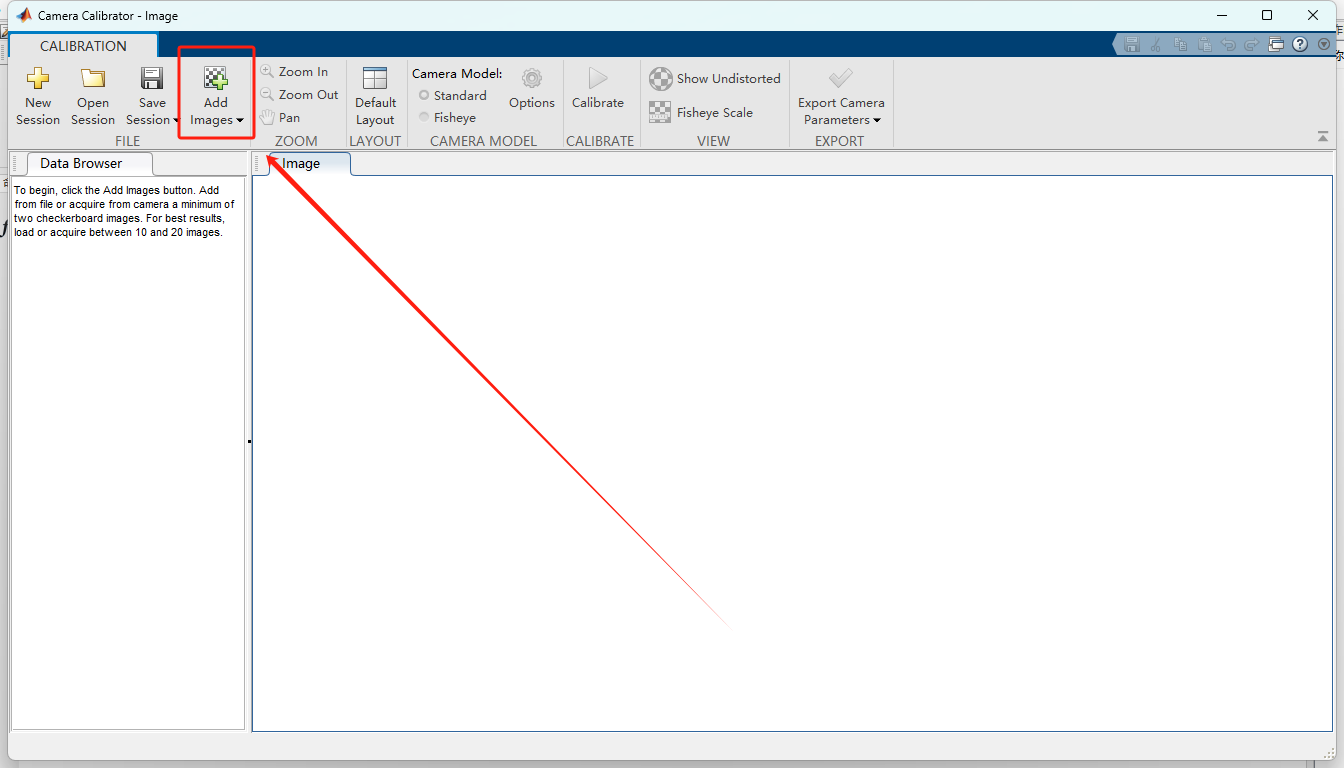Screen dimensions: 1344x768
Task: Run the Calibrate button
Action: (x=598, y=88)
